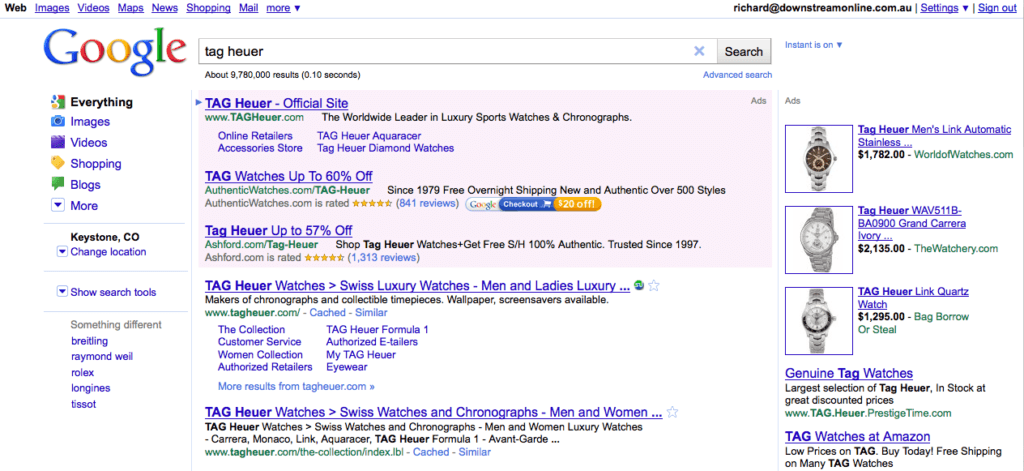The image size is (1024, 471).
Task: Open Shopping in top navigation bar
Action: coord(208,8)
